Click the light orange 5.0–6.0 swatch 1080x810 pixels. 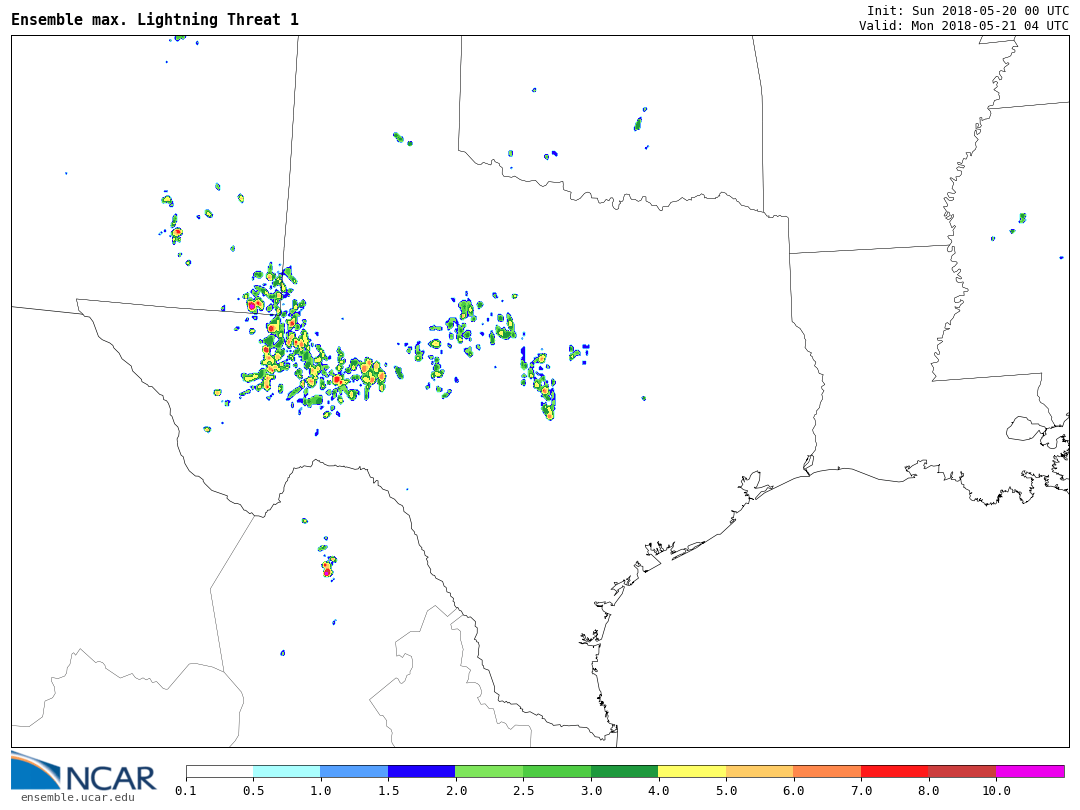[759, 771]
